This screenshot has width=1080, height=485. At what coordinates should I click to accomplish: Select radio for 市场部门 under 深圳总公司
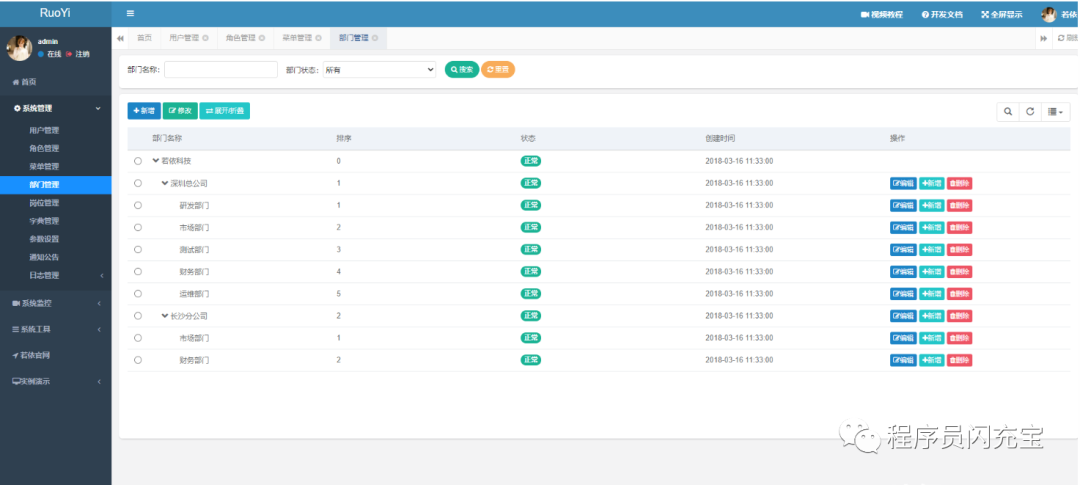point(138,227)
